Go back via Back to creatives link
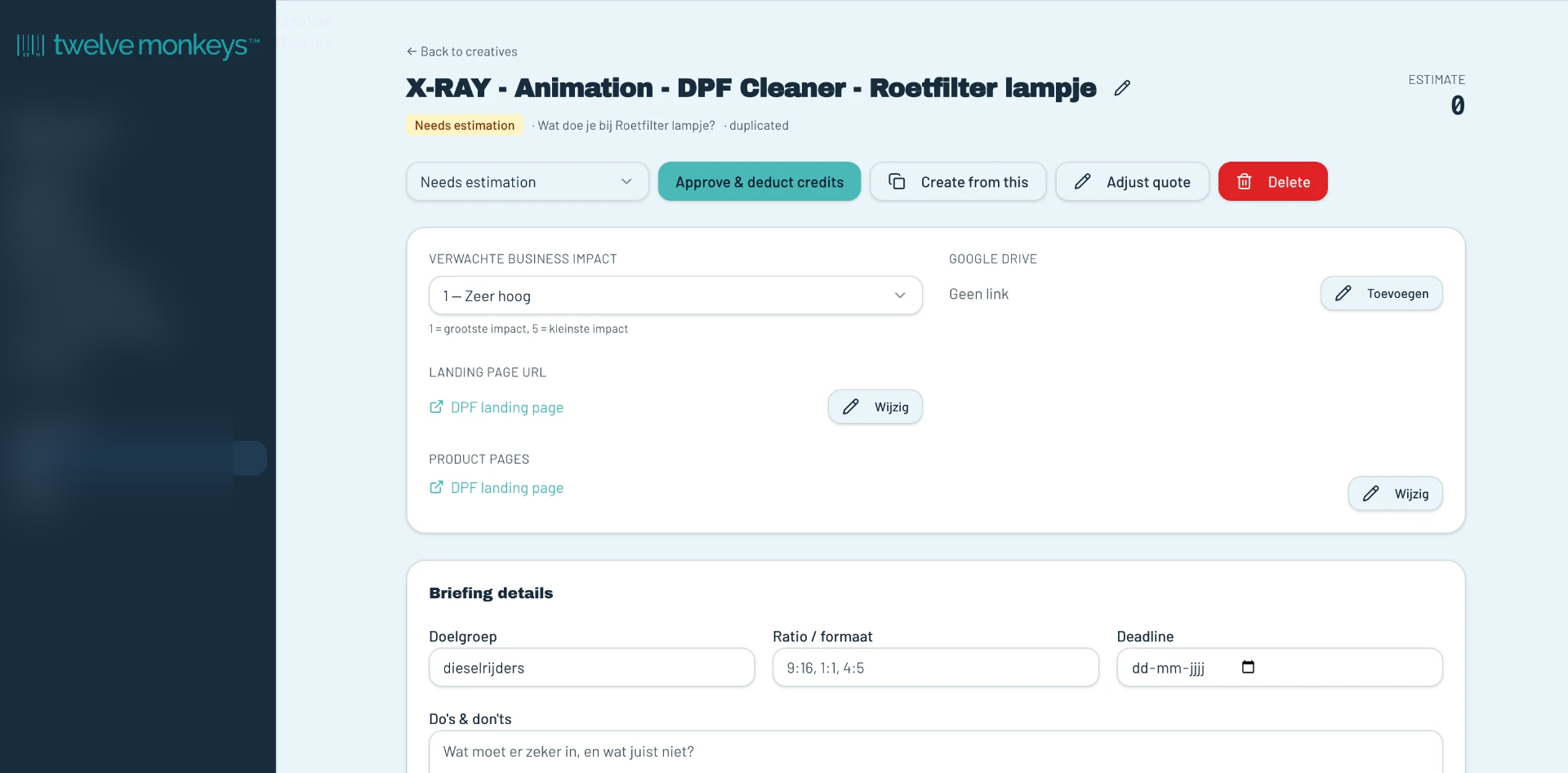This screenshot has height=773, width=1568. coord(461,51)
